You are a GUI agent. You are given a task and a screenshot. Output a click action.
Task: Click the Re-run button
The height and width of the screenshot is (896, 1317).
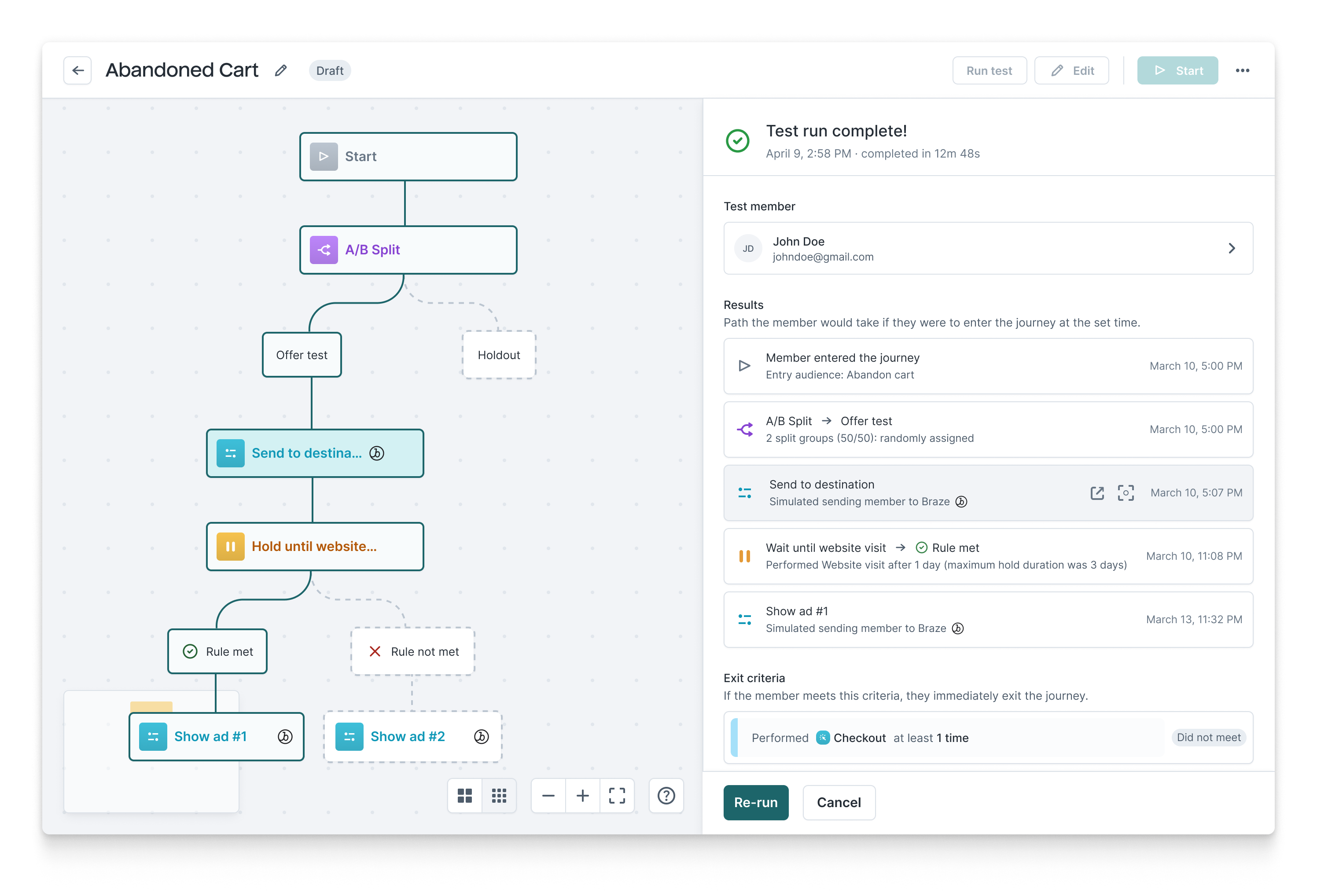(x=755, y=802)
